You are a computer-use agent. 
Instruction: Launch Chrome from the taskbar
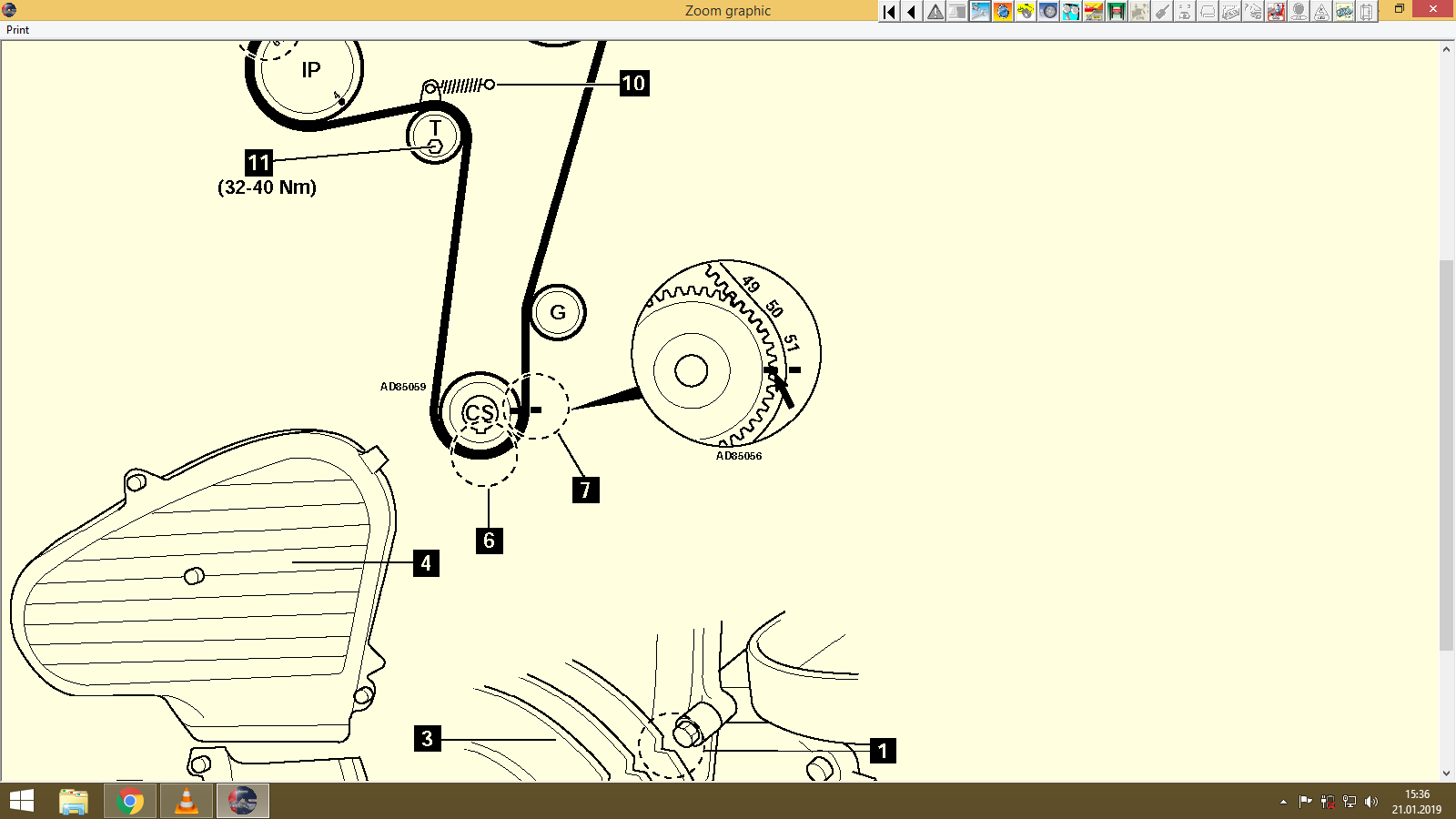130,801
